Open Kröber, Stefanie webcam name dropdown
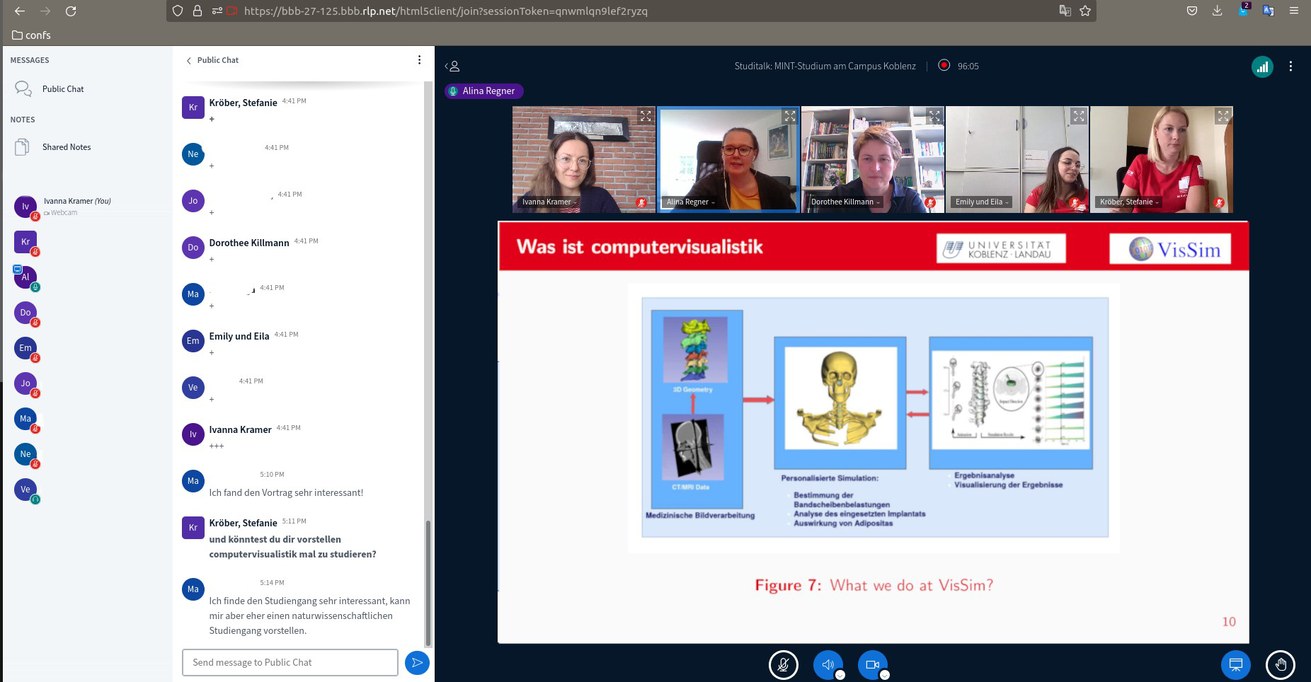This screenshot has width=1311, height=682. point(1130,202)
